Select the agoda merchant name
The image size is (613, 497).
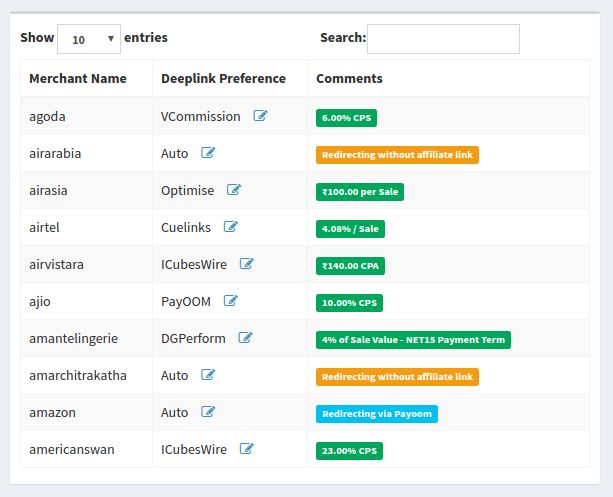pyautogui.click(x=47, y=117)
